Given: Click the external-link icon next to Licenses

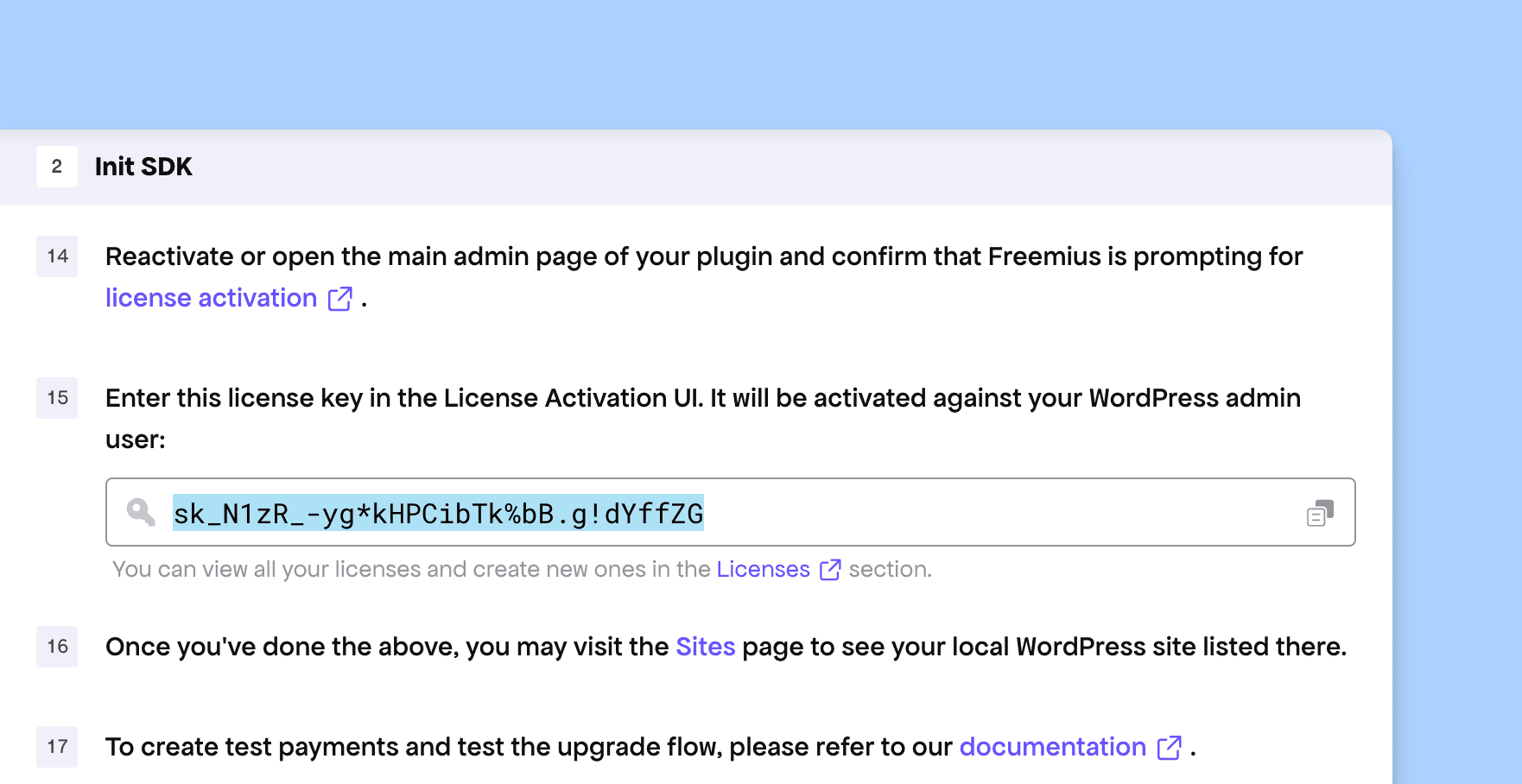Looking at the screenshot, I should click(830, 569).
